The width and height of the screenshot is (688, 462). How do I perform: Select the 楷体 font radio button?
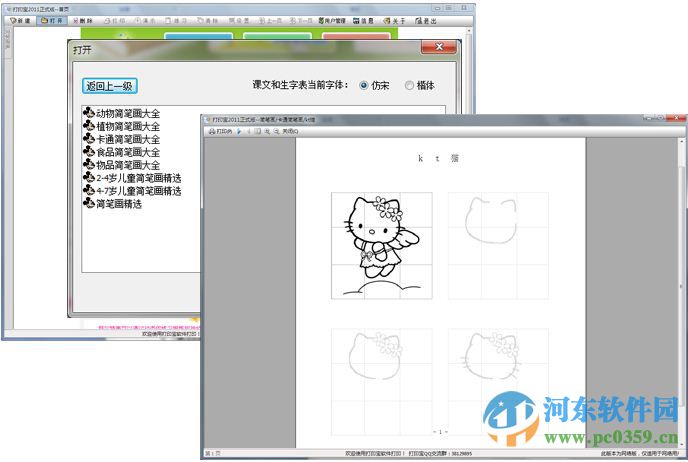409,86
